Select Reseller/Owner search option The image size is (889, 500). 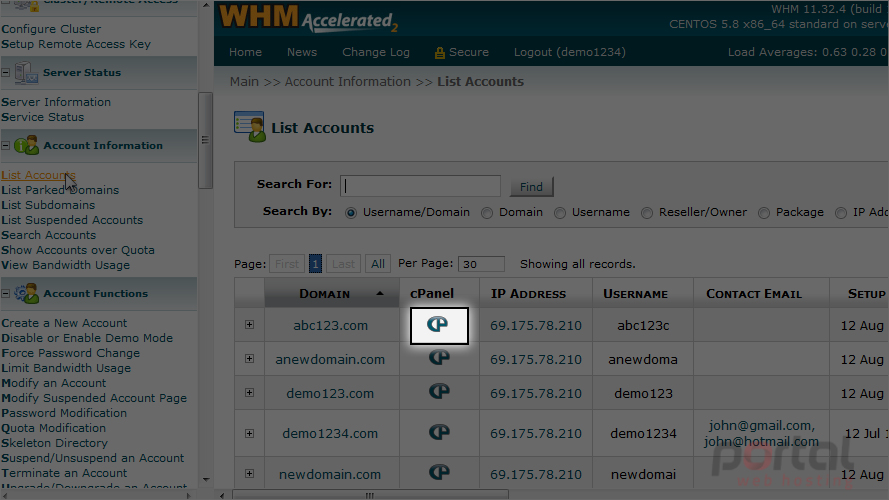[647, 213]
